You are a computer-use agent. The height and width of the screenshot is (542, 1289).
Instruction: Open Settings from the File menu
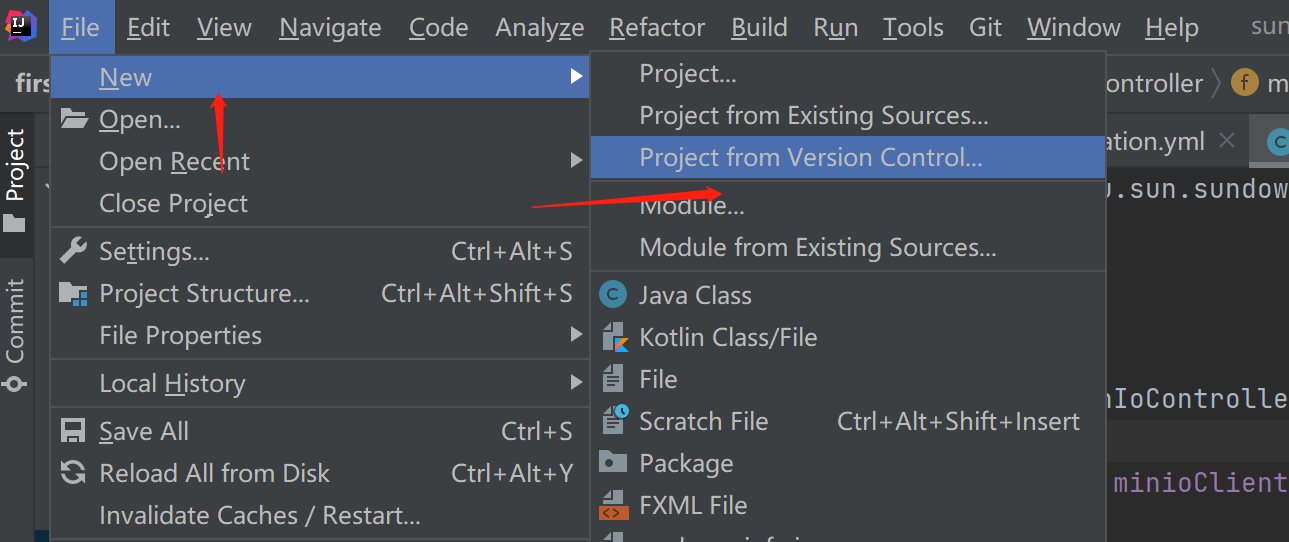(154, 251)
